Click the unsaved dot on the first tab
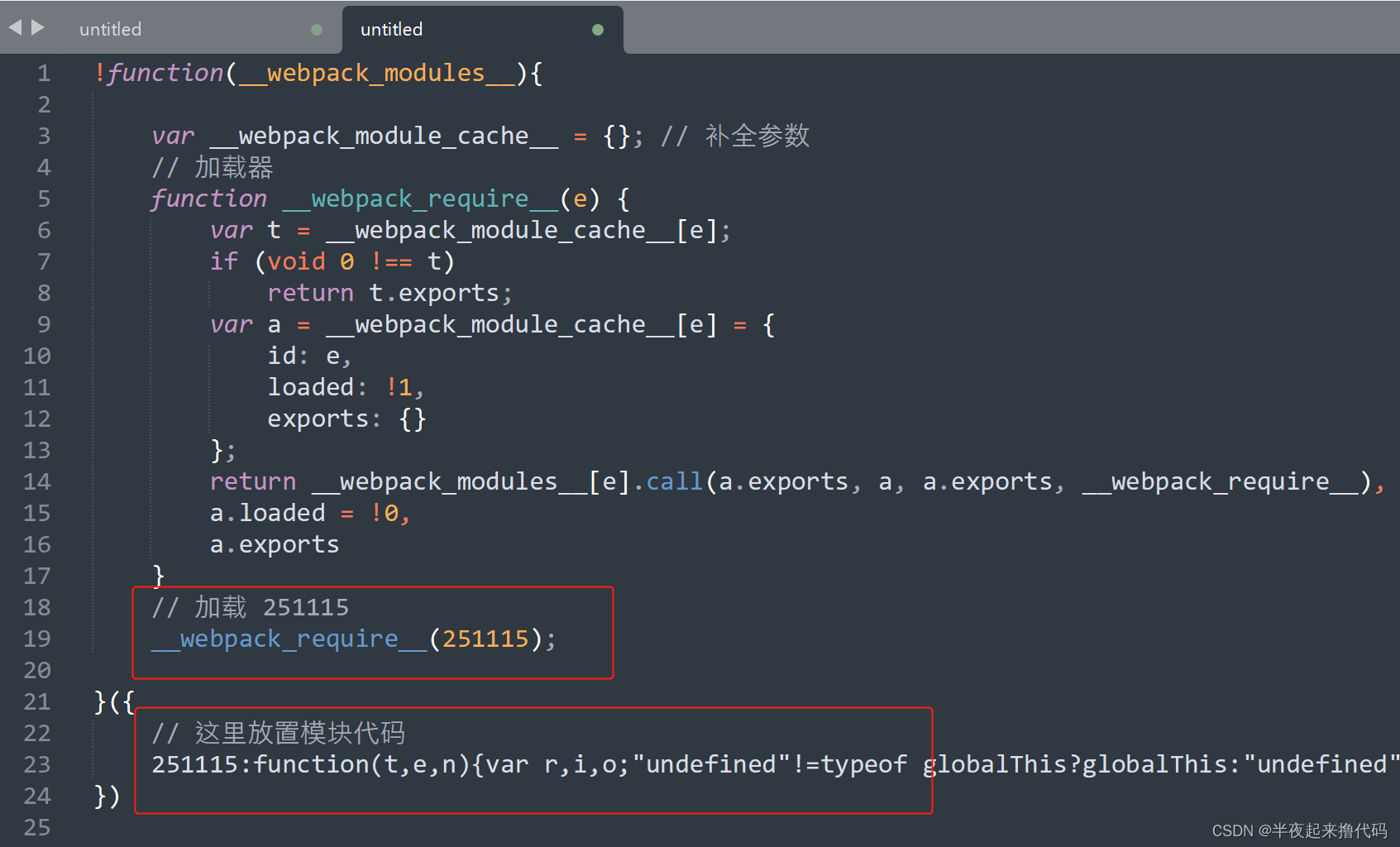The width and height of the screenshot is (1400, 847). click(317, 30)
